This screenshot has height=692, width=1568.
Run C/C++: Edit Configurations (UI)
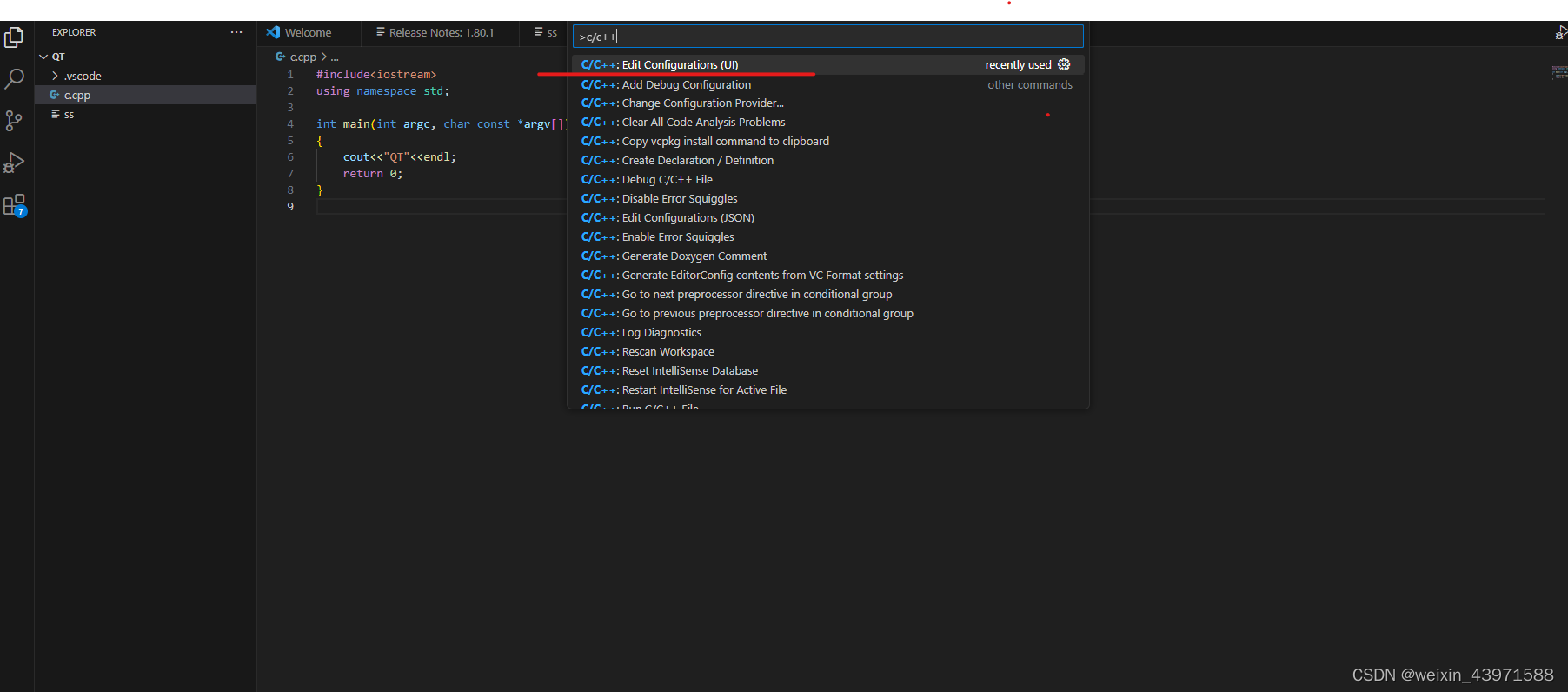point(828,64)
